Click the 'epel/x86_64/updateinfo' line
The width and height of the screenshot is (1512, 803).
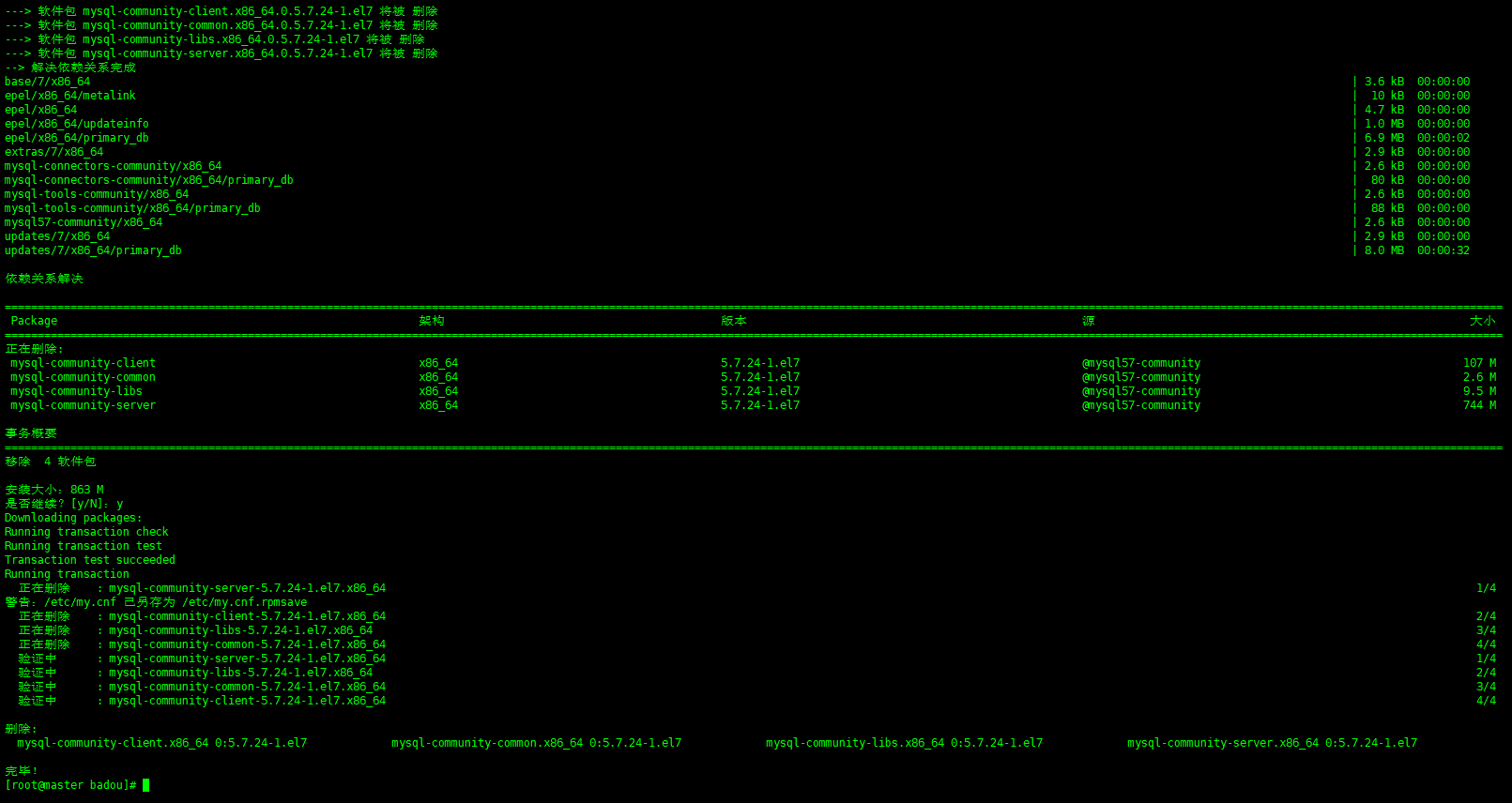pyautogui.click(x=77, y=124)
